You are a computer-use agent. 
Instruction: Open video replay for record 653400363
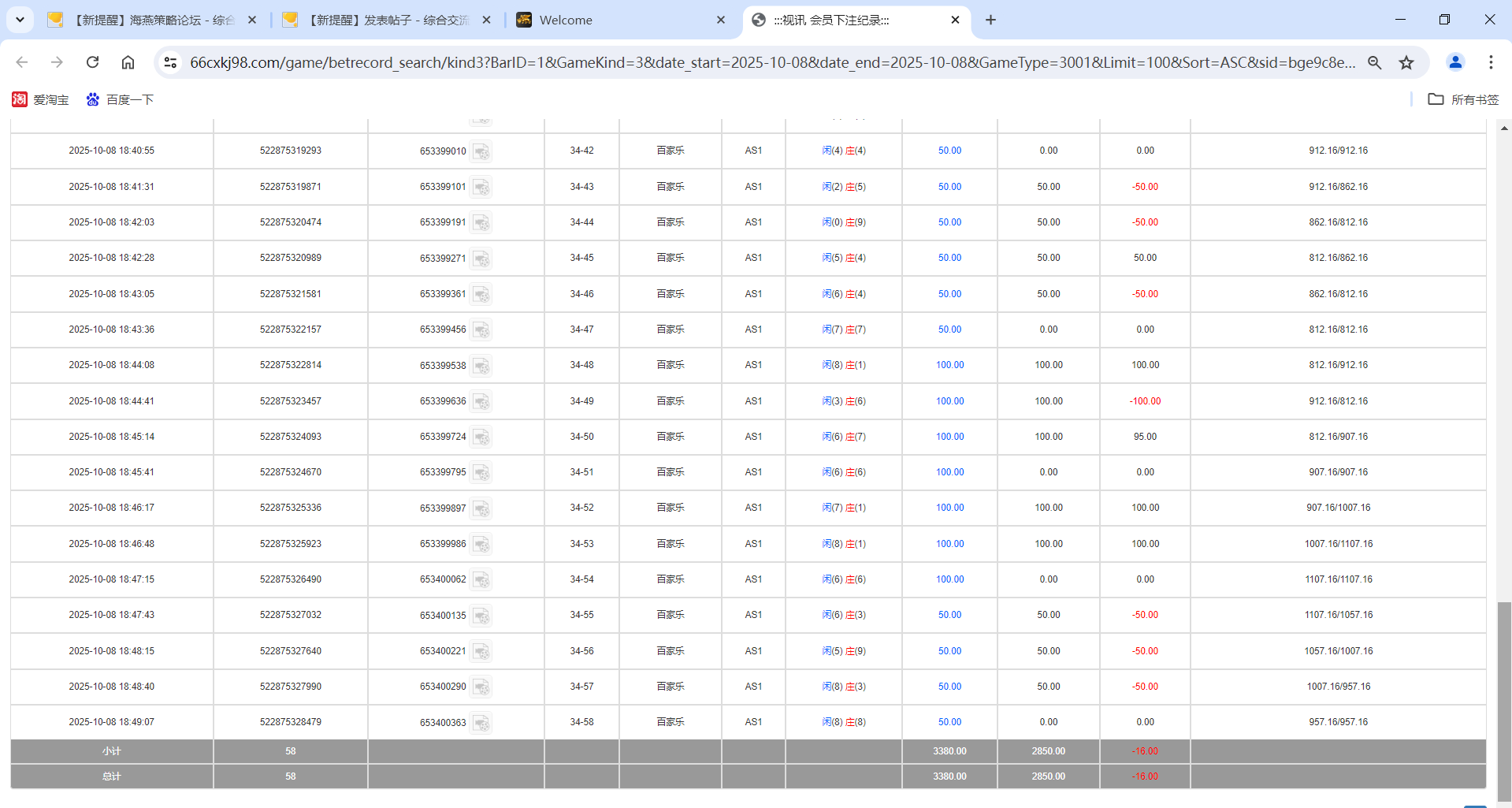coord(481,722)
